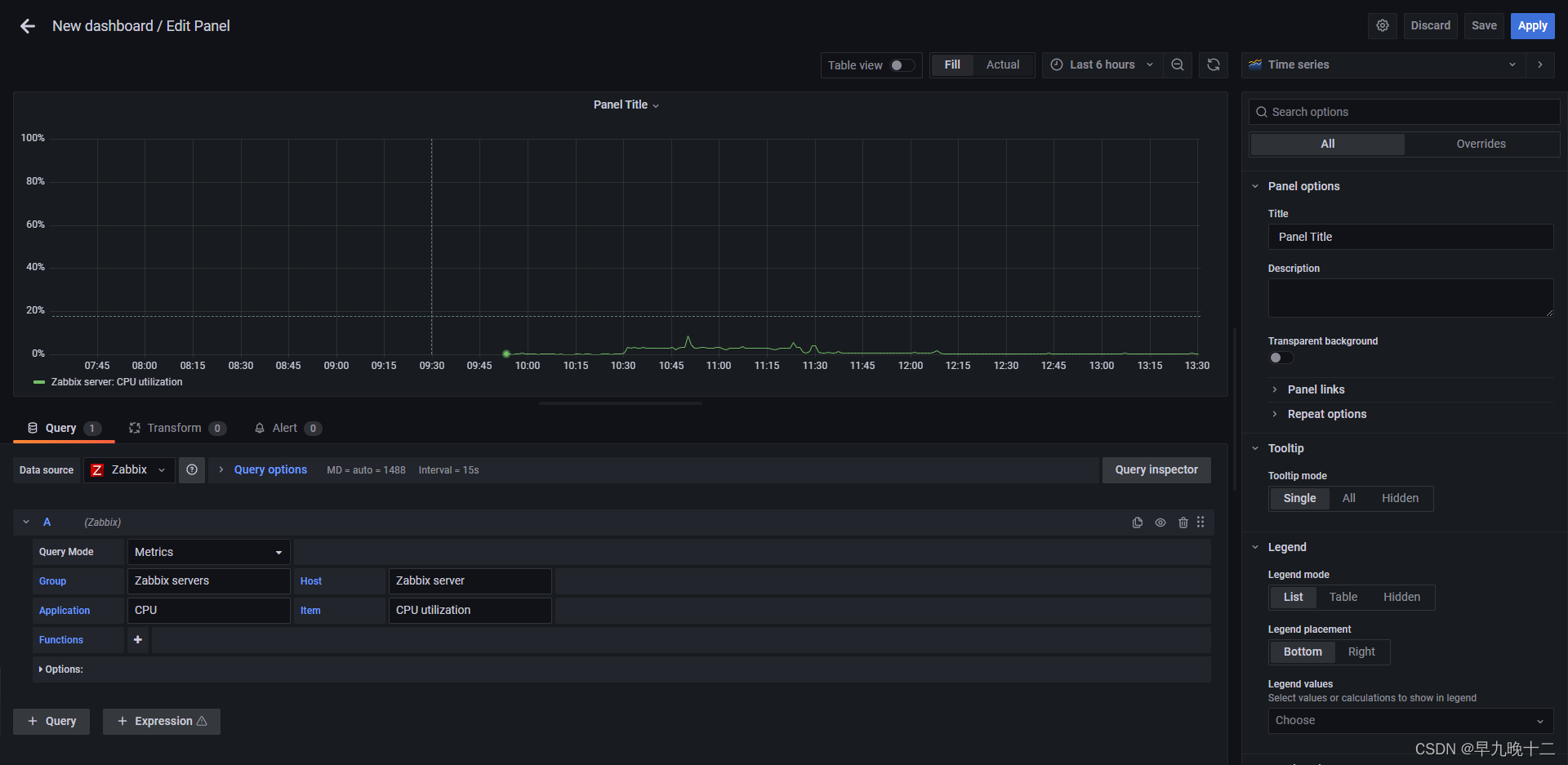Collapse the Panel options section
The image size is (1568, 765).
[x=1303, y=186]
